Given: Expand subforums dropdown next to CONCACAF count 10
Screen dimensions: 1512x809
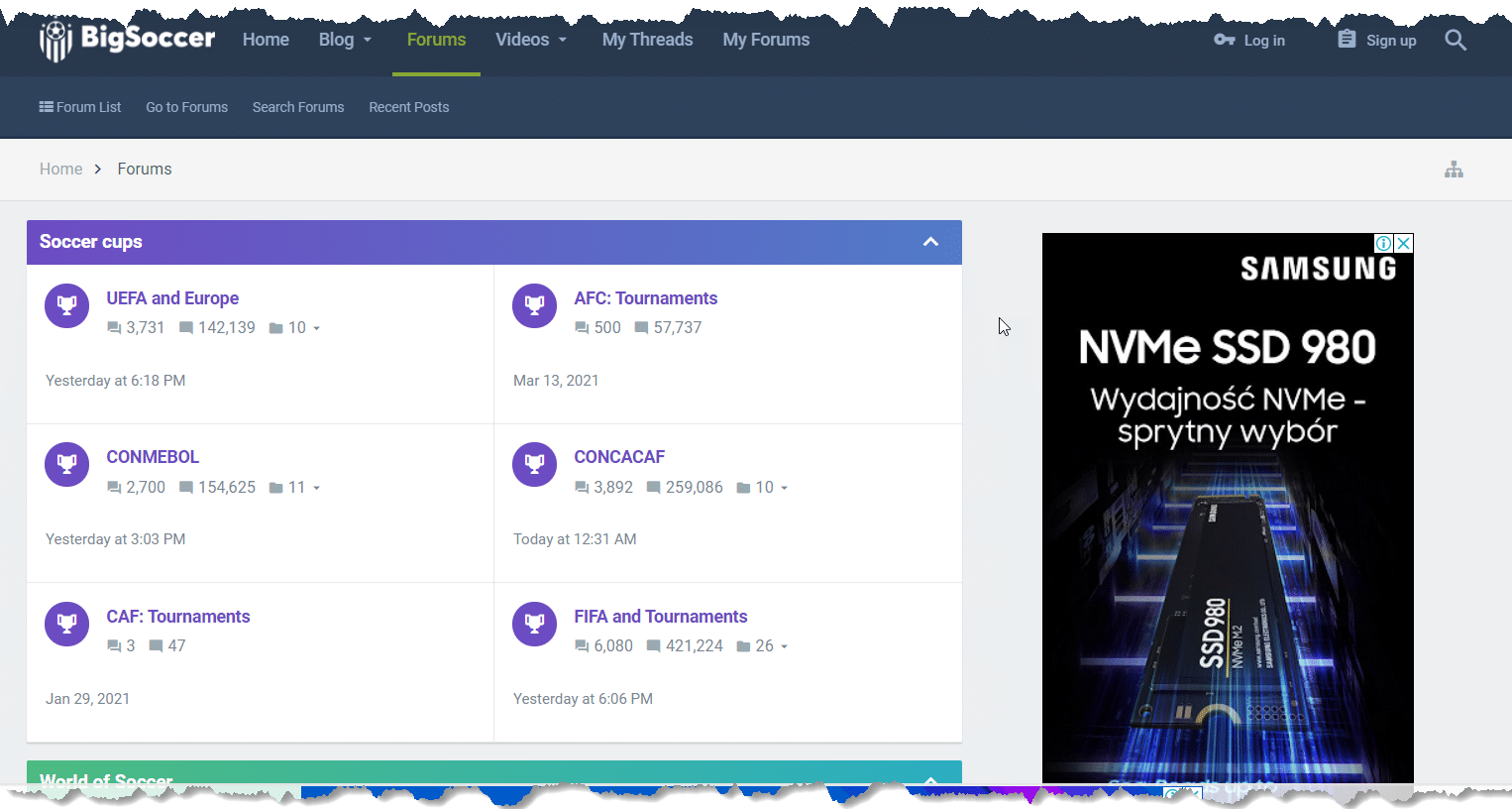Looking at the screenshot, I should [784, 487].
